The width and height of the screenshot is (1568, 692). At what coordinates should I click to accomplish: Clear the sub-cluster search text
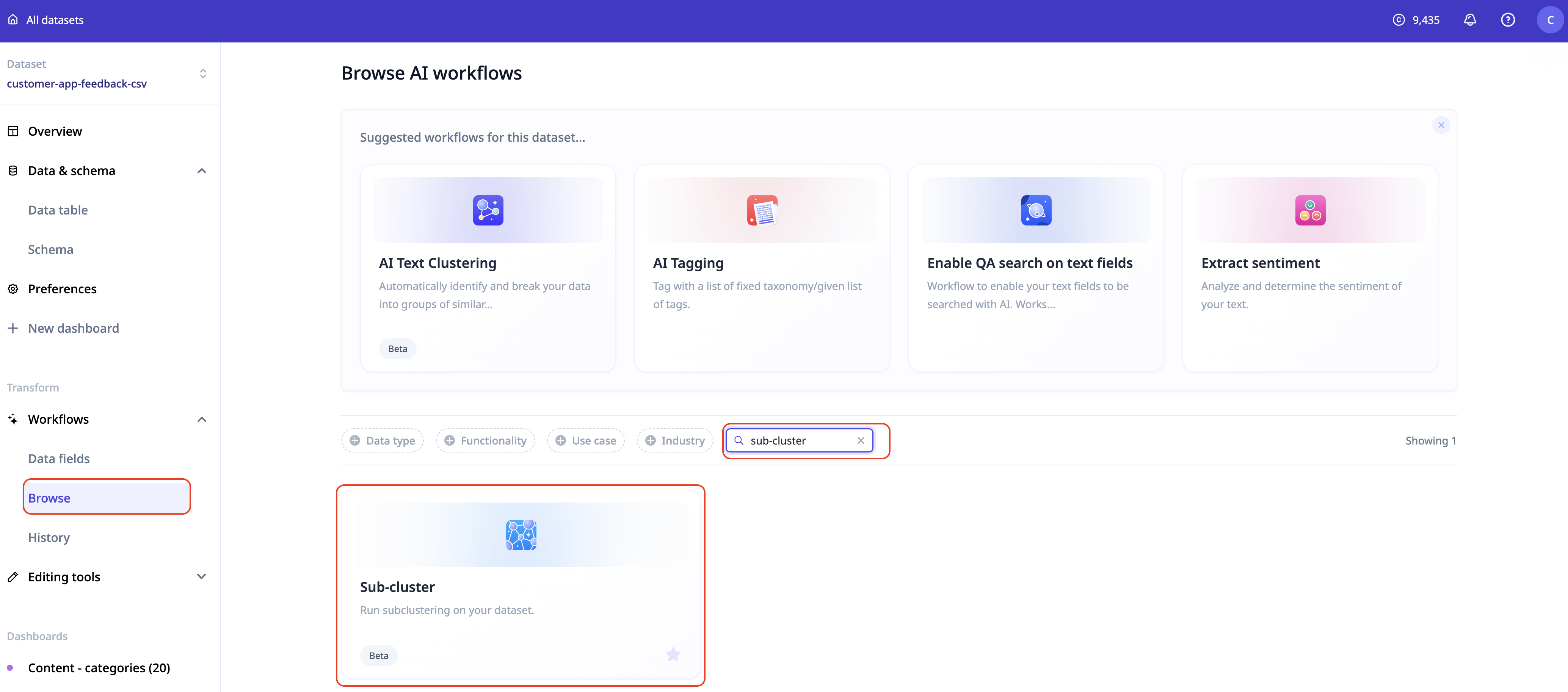[x=860, y=441]
